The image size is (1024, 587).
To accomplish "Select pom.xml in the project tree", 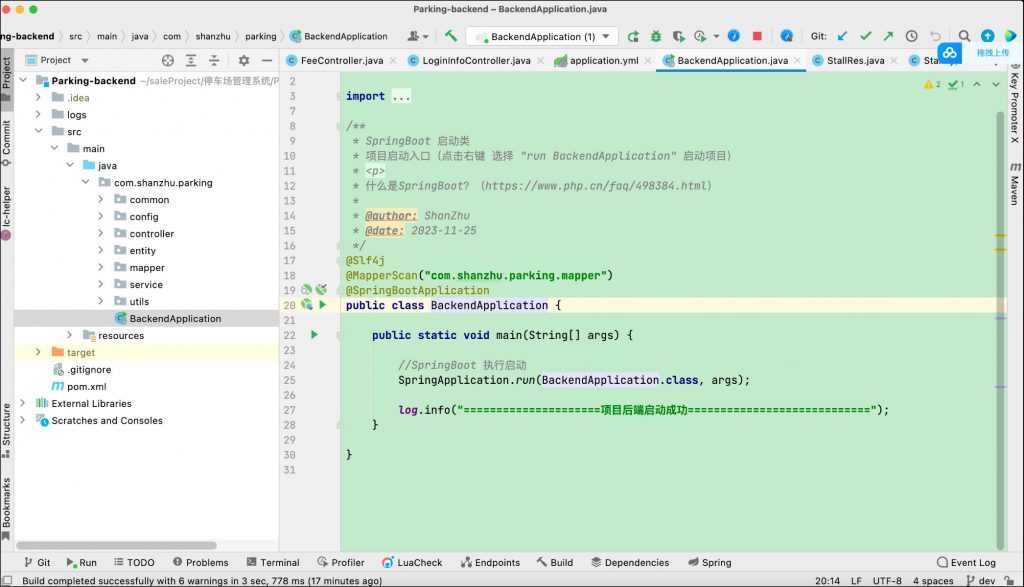I will [85, 387].
